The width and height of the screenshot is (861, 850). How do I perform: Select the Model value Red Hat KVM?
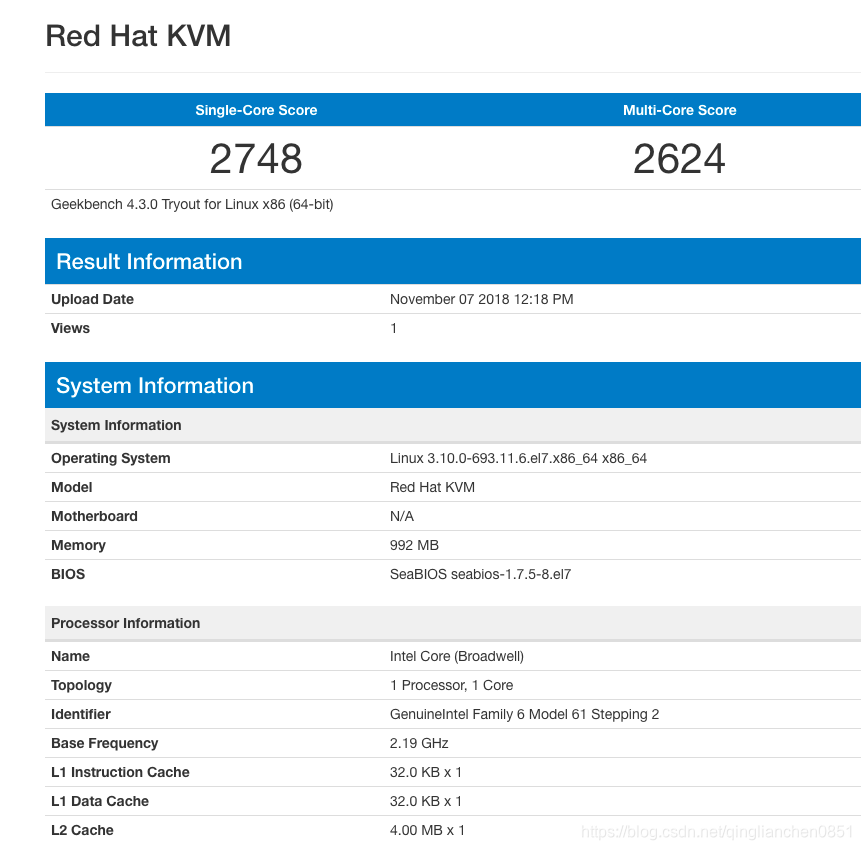(432, 488)
